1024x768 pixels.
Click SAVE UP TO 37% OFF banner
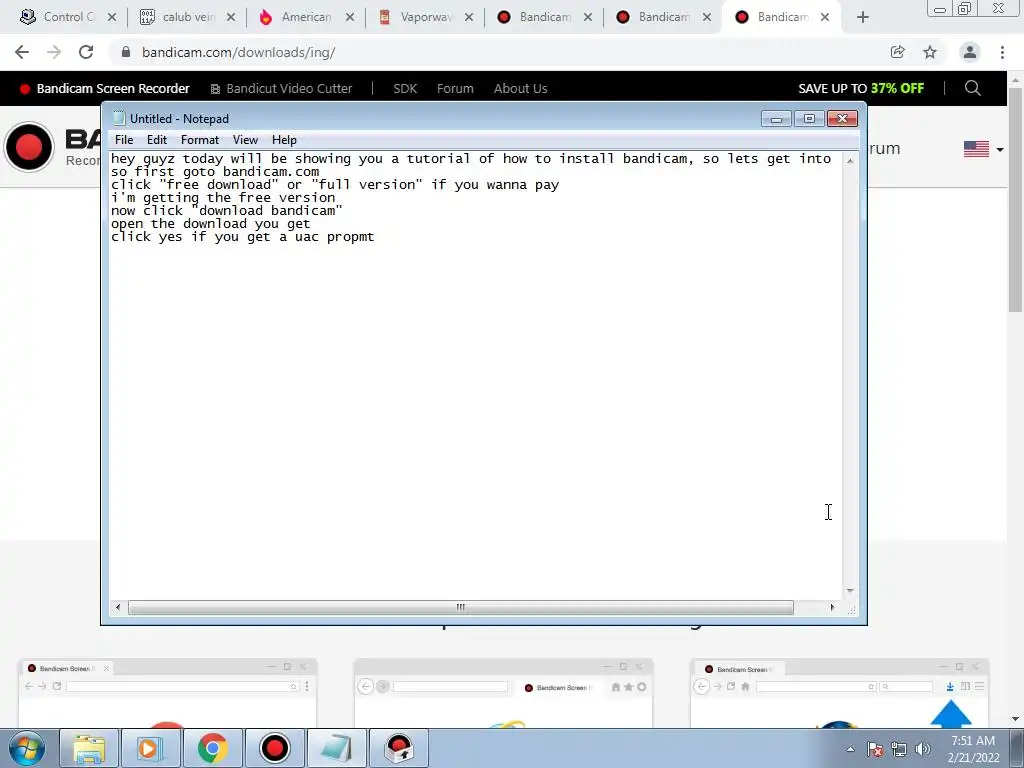pos(861,88)
